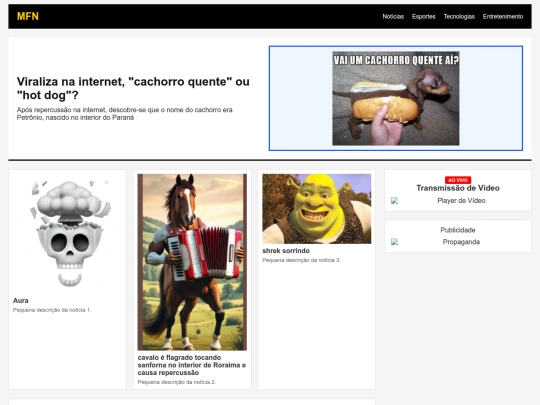Open the Tecnologias menu item
Screen dimensions: 540x405
click(459, 17)
